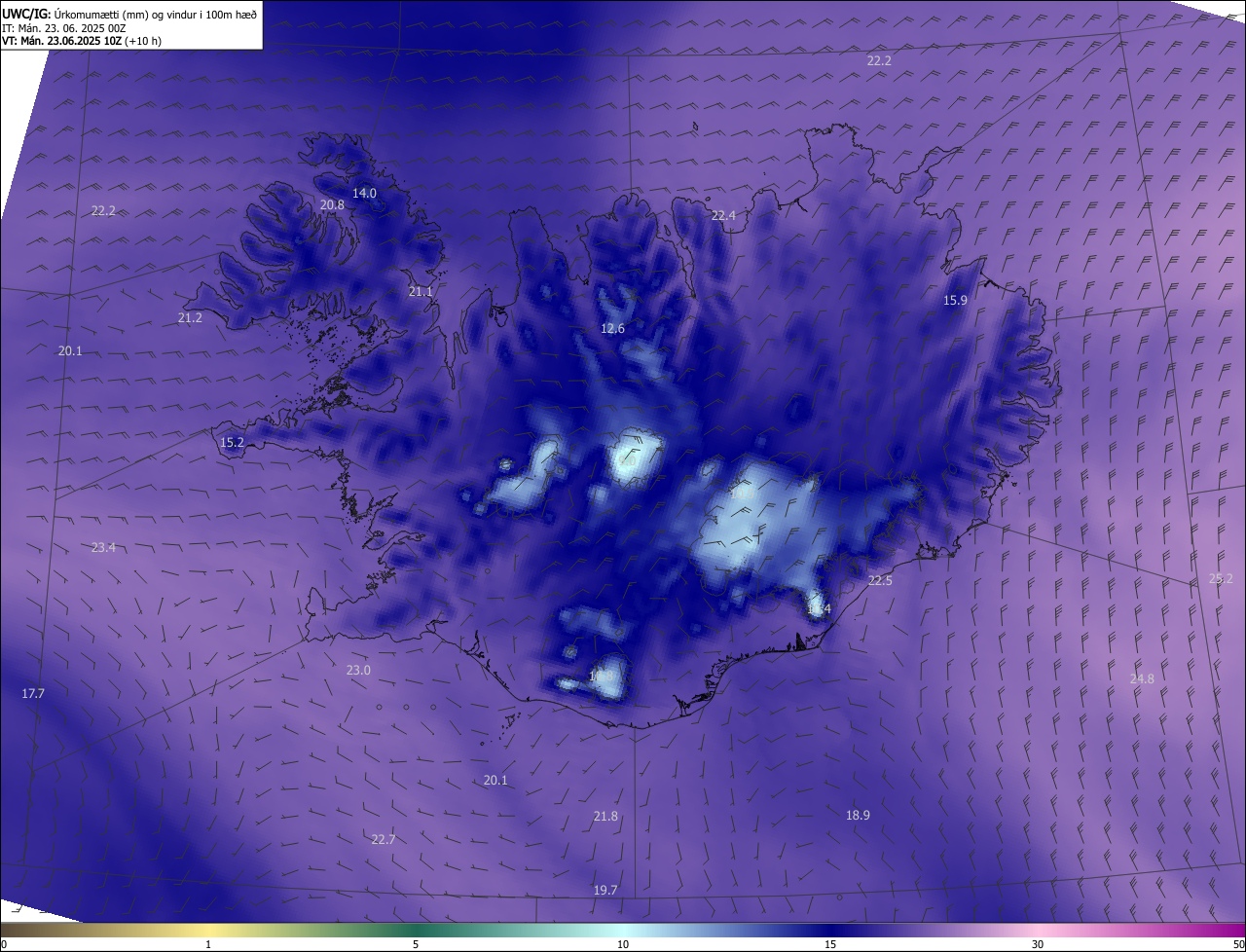Click the value label 15.9
This screenshot has height=952, width=1246.
coord(956,300)
